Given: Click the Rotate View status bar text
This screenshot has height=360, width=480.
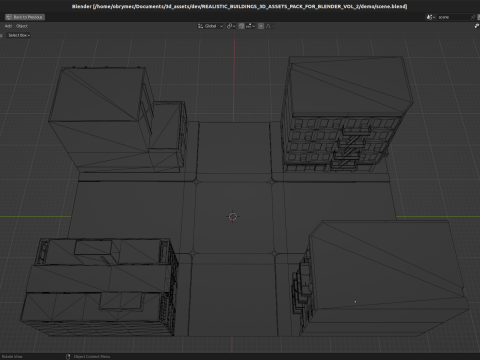Looking at the screenshot, I should (x=12, y=357).
